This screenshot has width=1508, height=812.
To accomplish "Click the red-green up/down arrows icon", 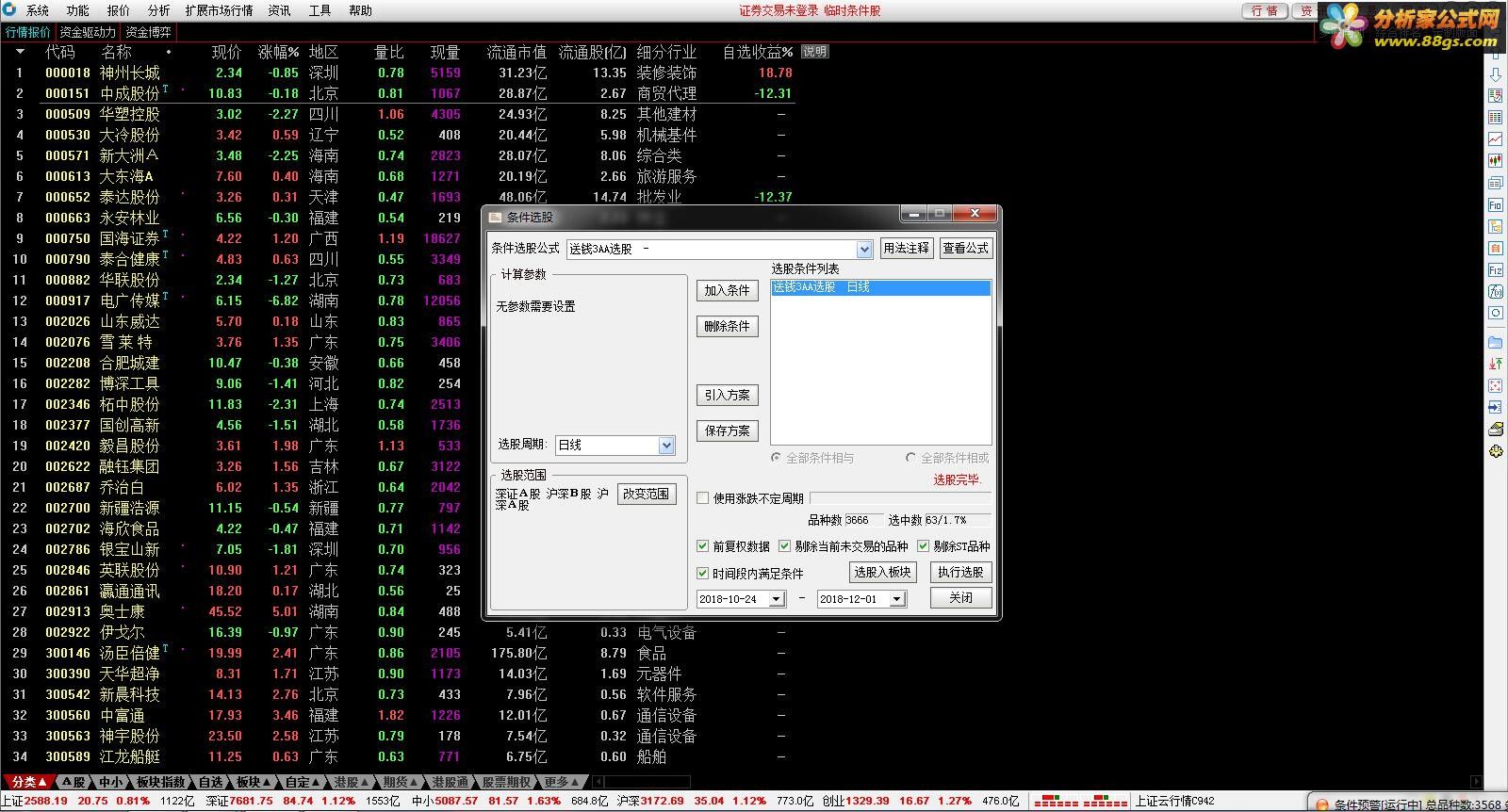I will point(1495,364).
